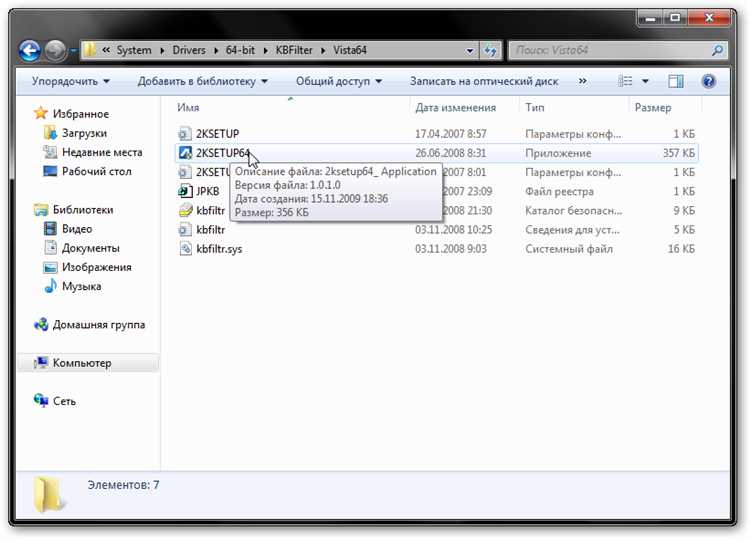Expand the Добавить в библиотеку dropdown

203,81
